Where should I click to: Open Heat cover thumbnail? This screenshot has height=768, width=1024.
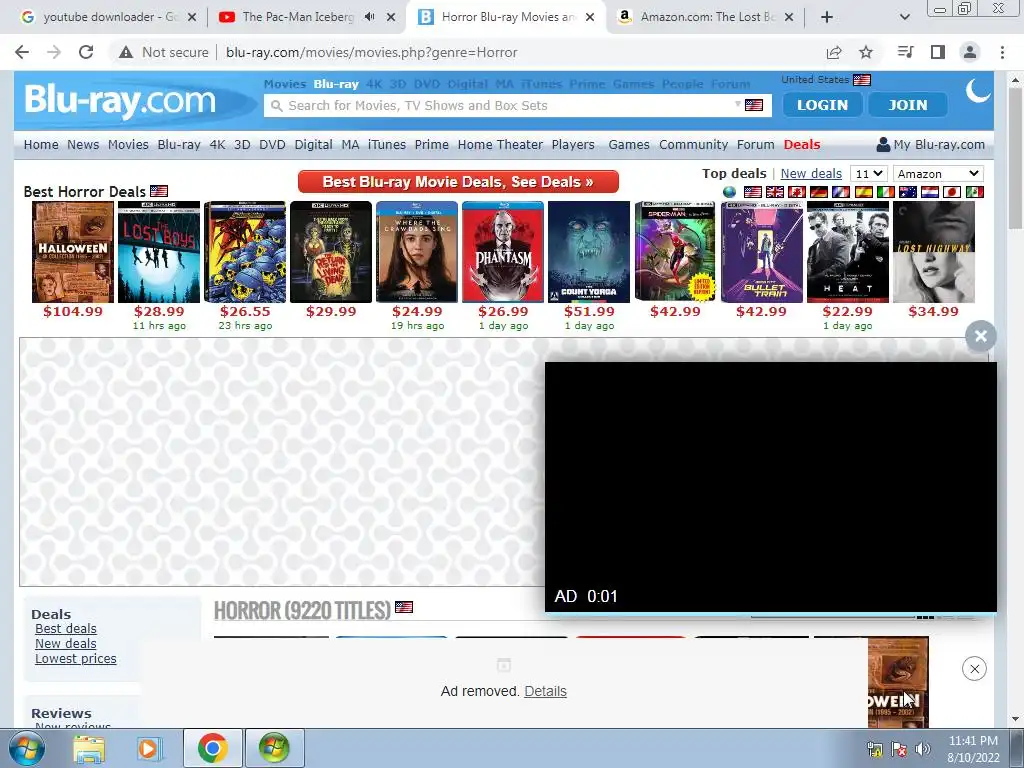pyautogui.click(x=848, y=252)
